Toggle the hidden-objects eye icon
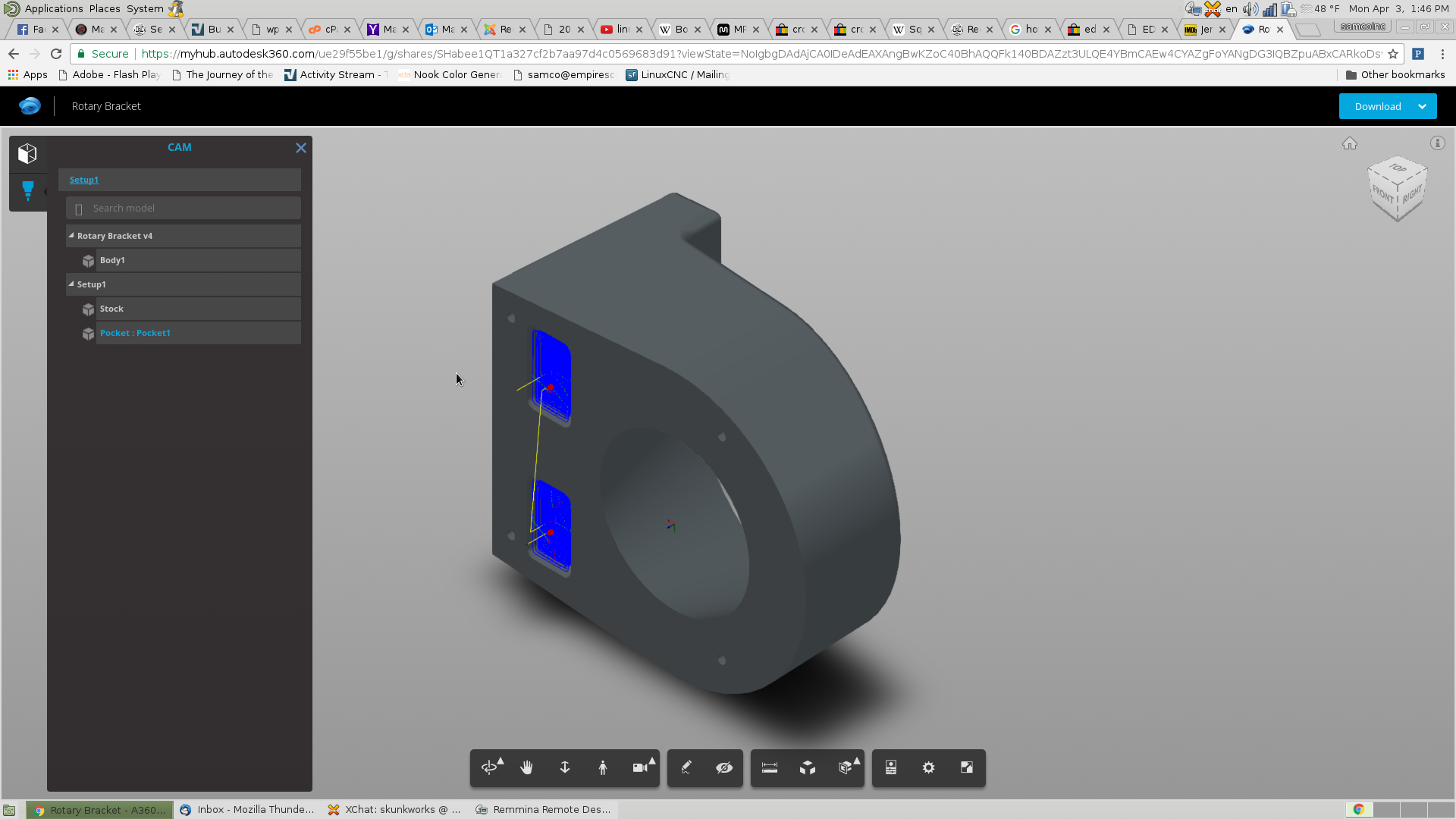 coord(724,767)
